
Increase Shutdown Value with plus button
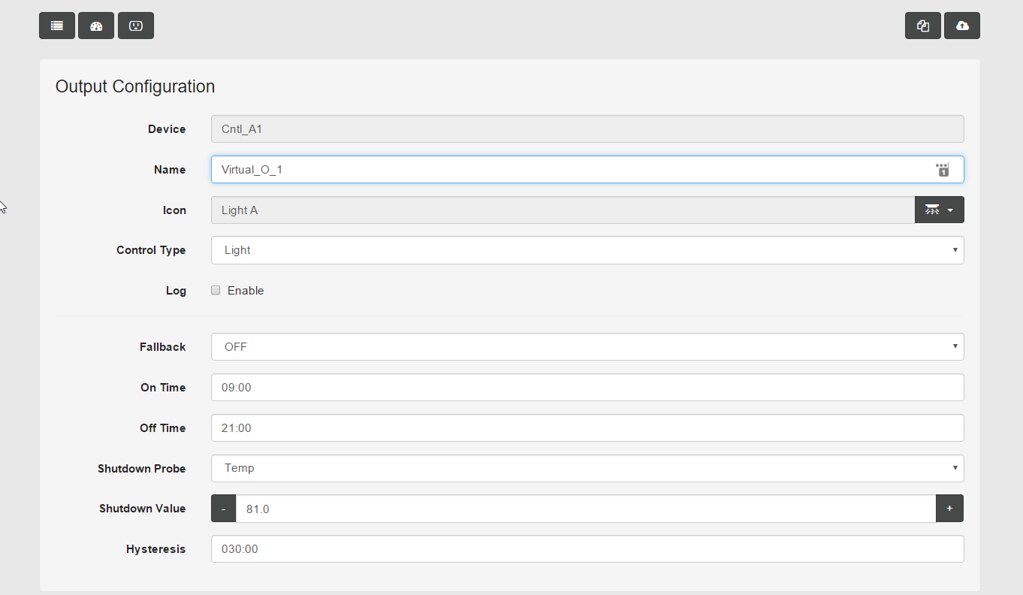pos(949,509)
